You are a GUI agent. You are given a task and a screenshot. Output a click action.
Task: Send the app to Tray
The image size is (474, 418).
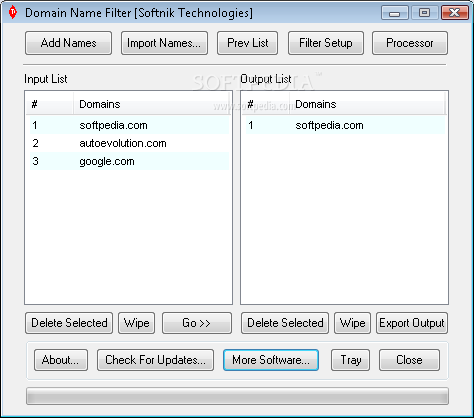[350, 360]
